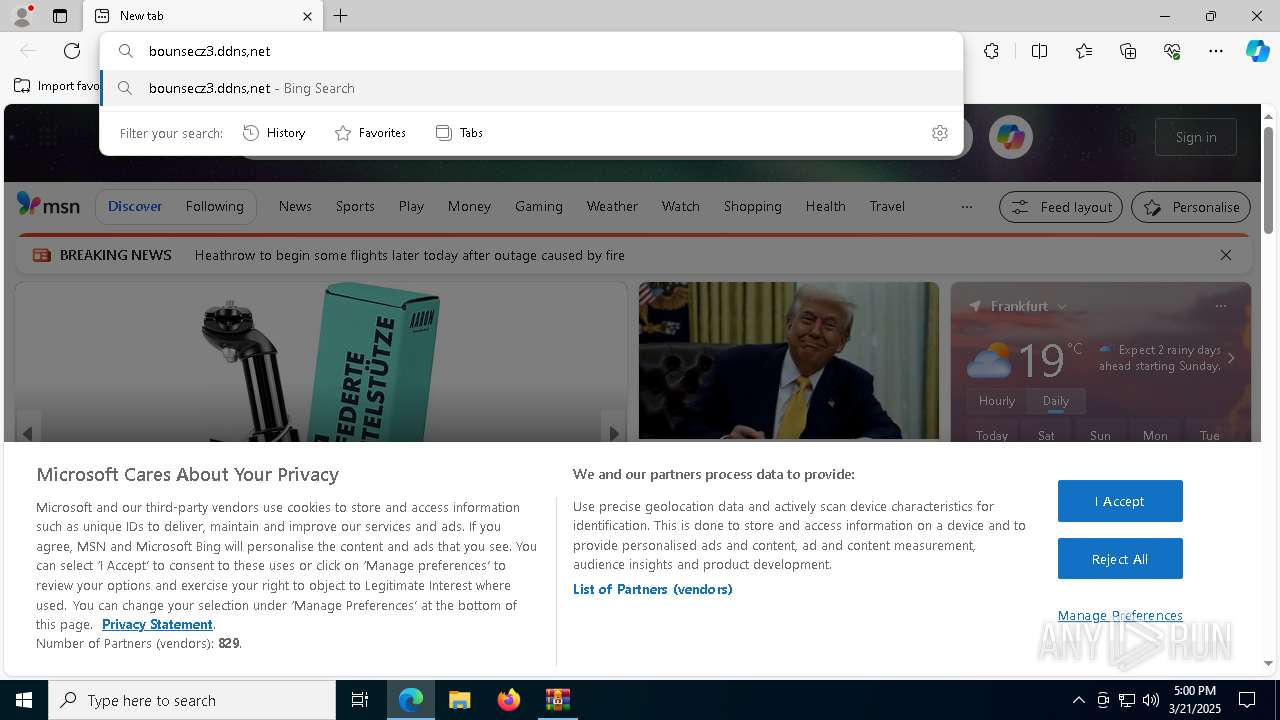Open the Feed layout button

pos(1061,207)
